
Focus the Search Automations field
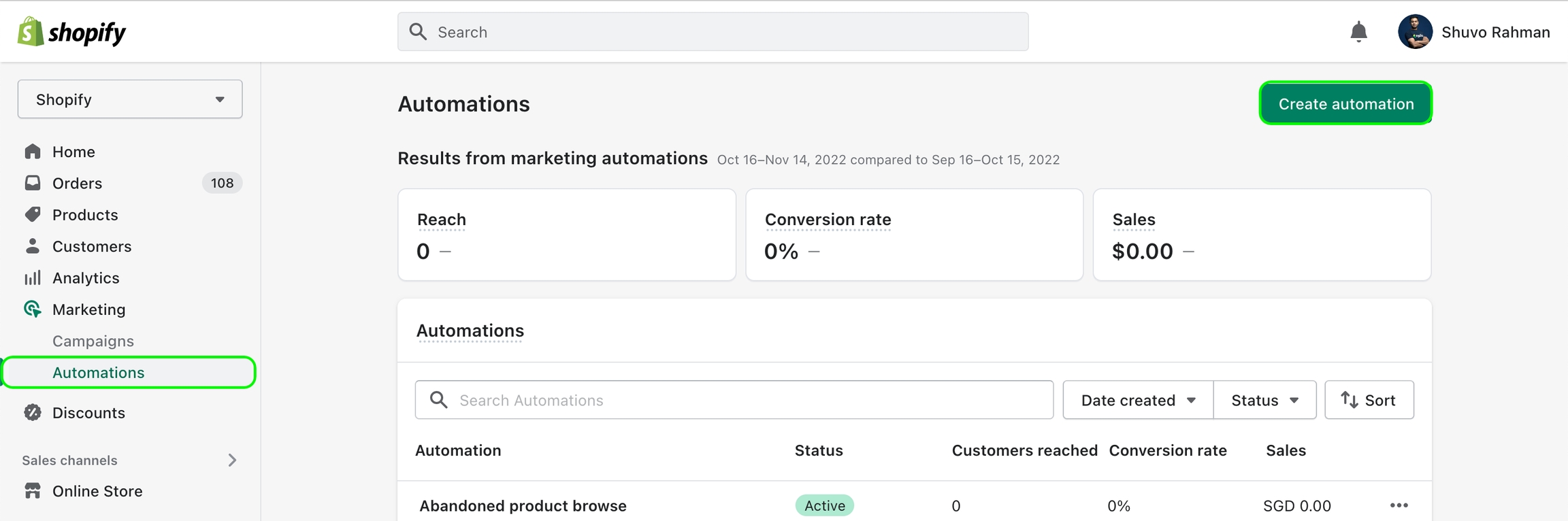(x=734, y=400)
